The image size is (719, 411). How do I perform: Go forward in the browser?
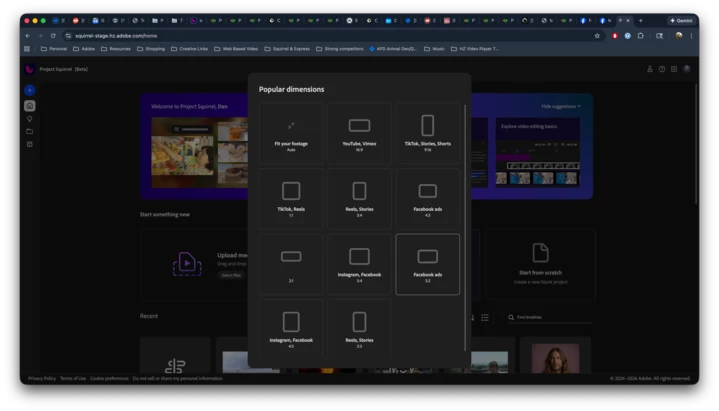(x=40, y=36)
